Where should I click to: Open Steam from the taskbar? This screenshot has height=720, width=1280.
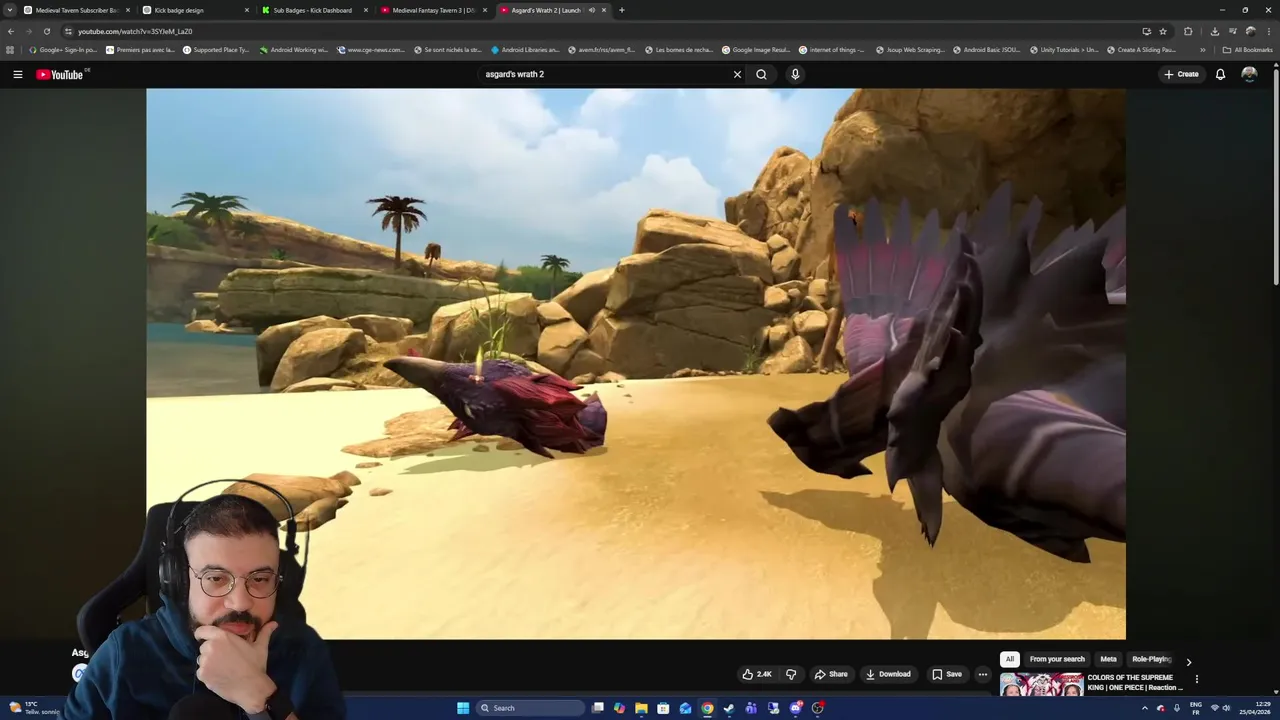(729, 708)
